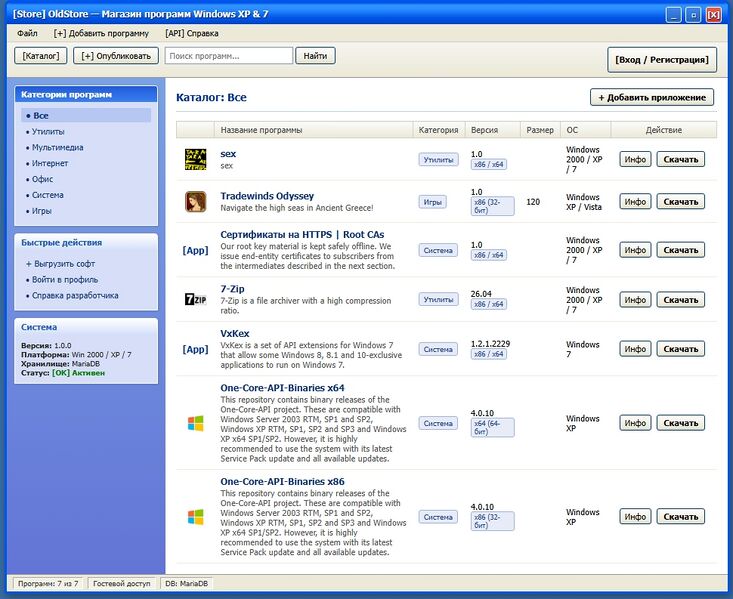Download 7-Zip with its Скачать button
733x599 pixels.
681,299
